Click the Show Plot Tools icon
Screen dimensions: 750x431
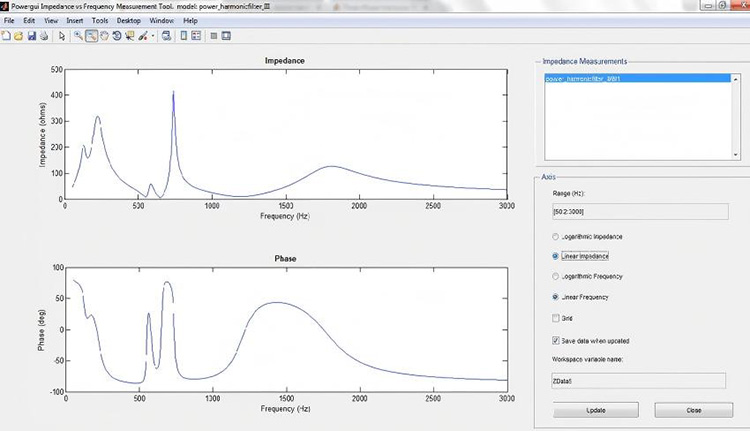tap(226, 36)
